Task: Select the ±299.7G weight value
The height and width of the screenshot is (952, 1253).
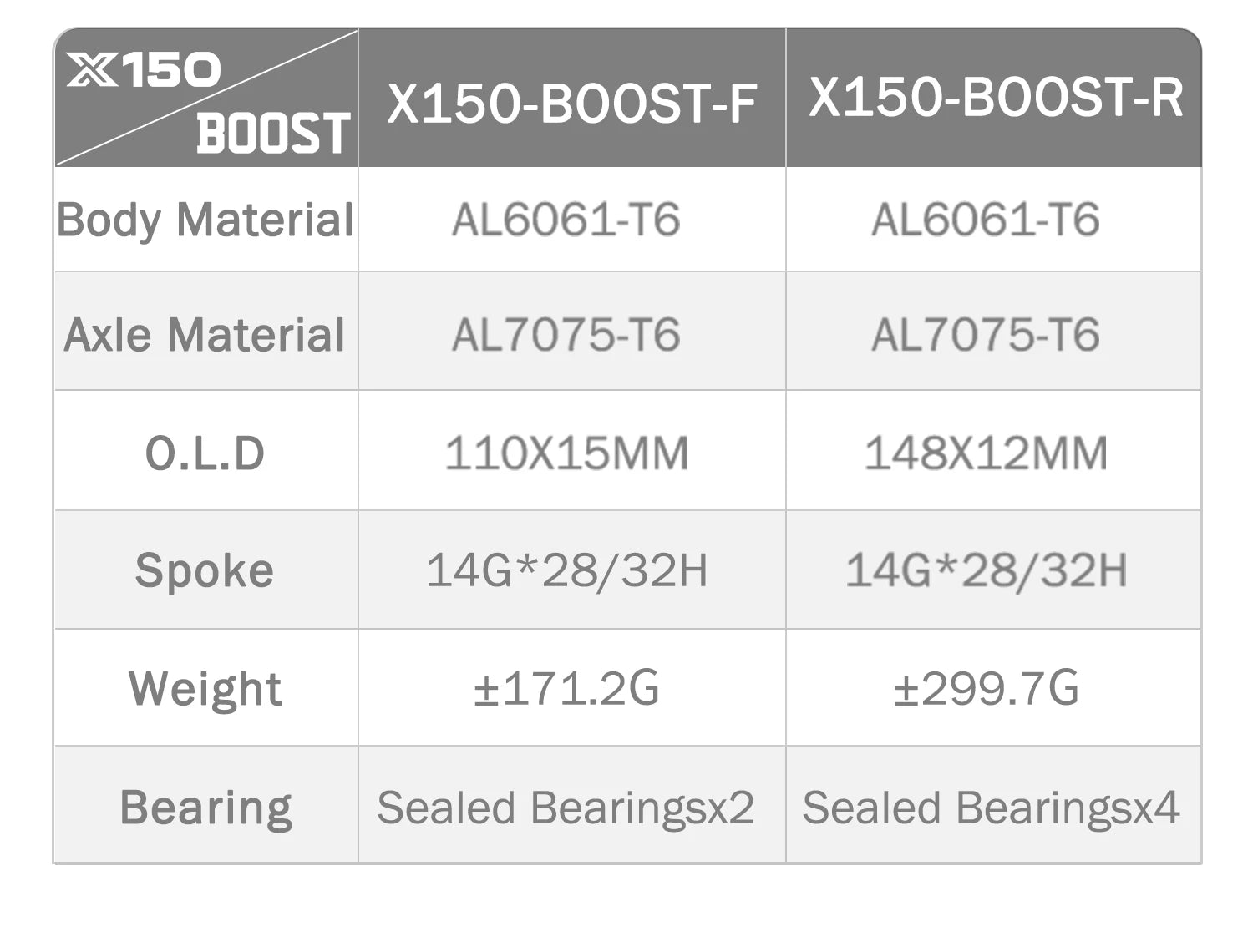Action: [x=986, y=689]
